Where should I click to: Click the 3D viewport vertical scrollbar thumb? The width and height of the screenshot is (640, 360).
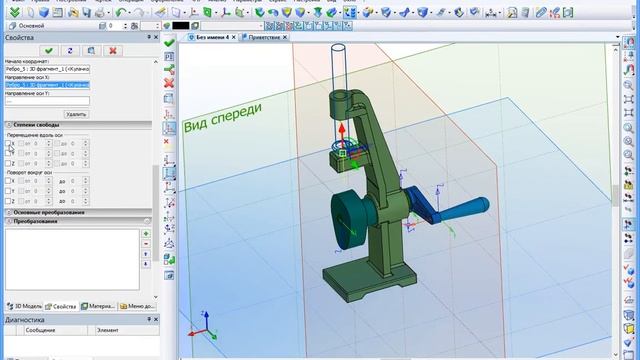point(616,196)
